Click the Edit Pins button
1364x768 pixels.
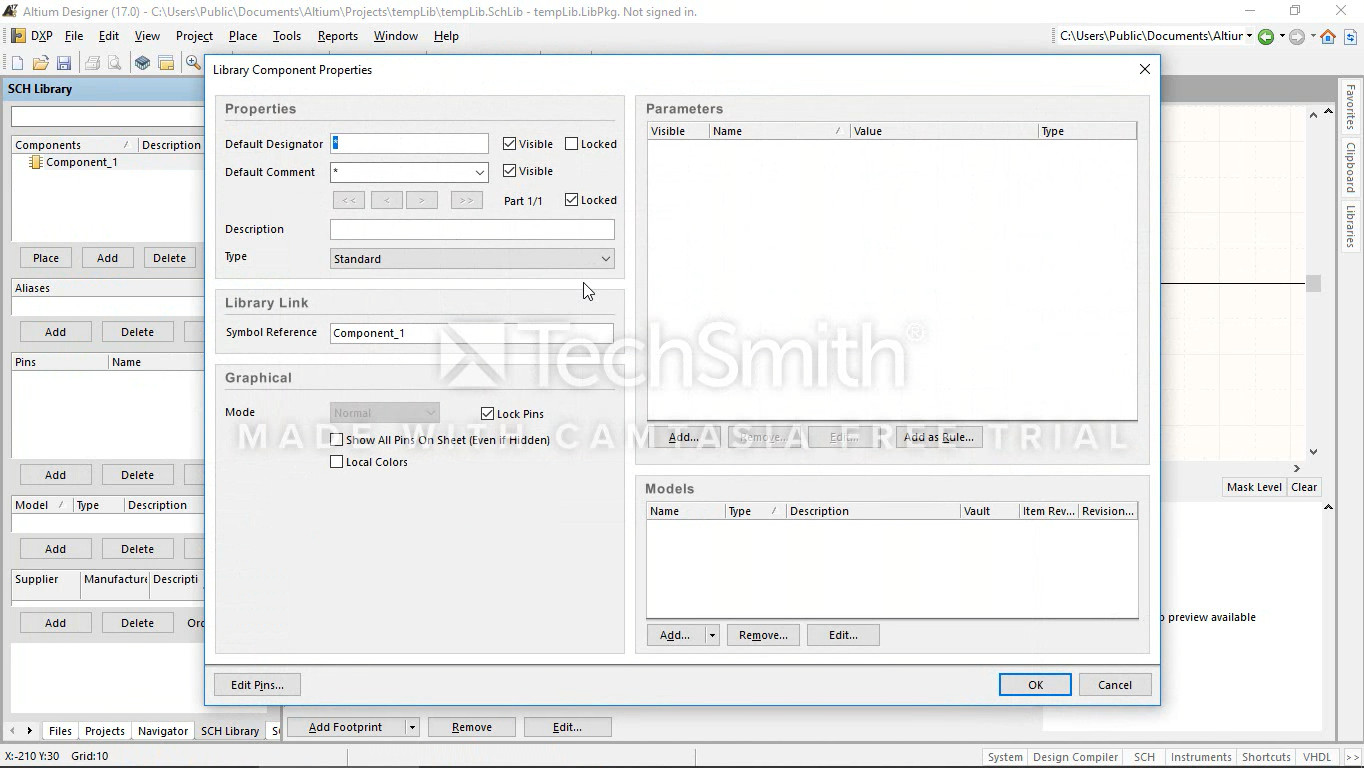[x=257, y=685]
